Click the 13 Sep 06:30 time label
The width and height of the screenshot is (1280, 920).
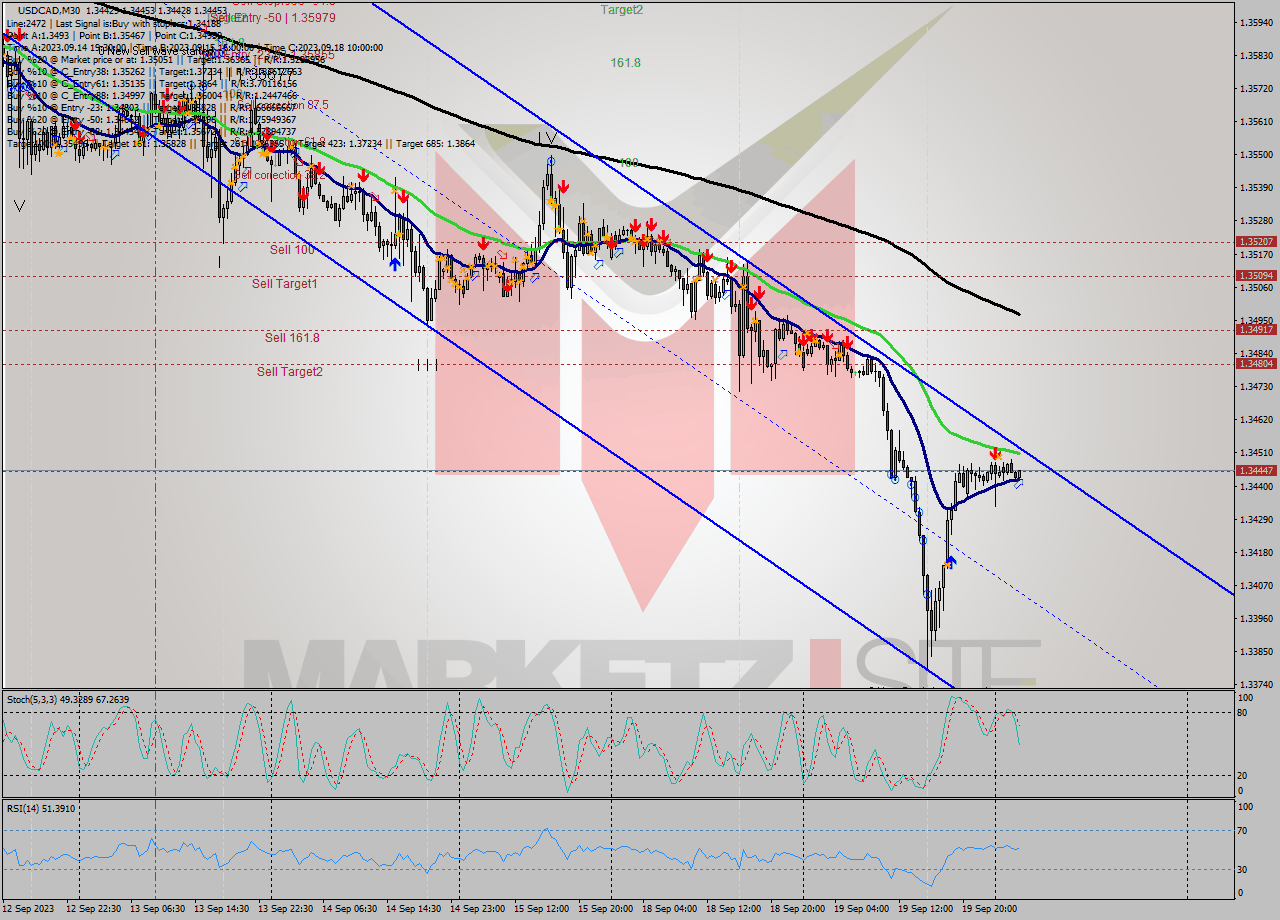[158, 909]
